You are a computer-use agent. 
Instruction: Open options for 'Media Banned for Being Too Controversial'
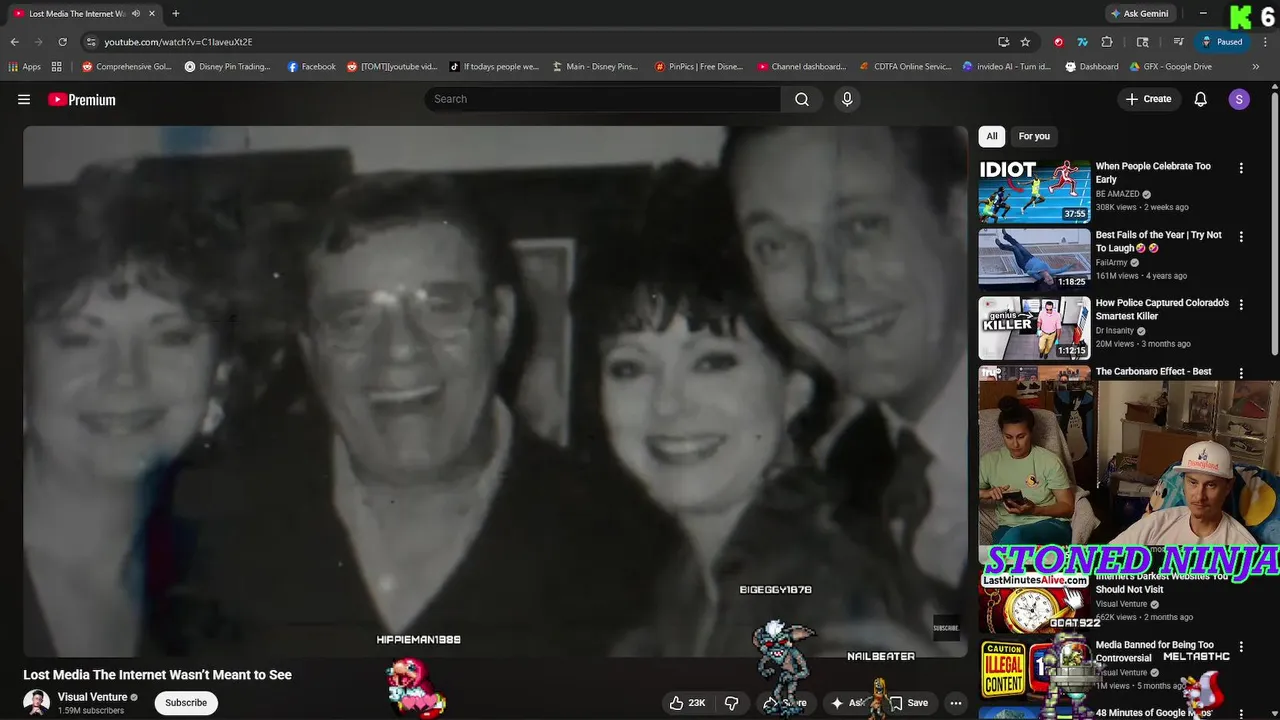pyautogui.click(x=1241, y=648)
